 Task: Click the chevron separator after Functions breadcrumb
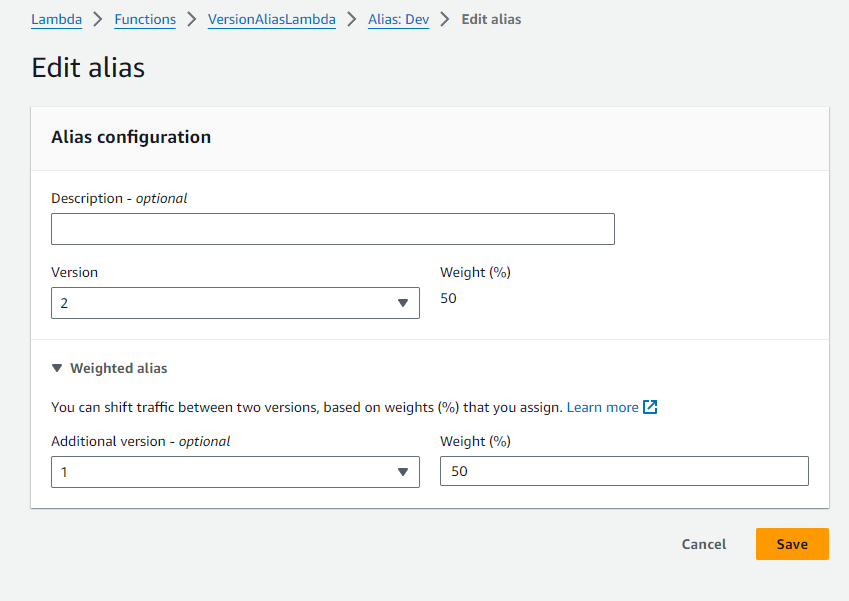pyautogui.click(x=191, y=19)
